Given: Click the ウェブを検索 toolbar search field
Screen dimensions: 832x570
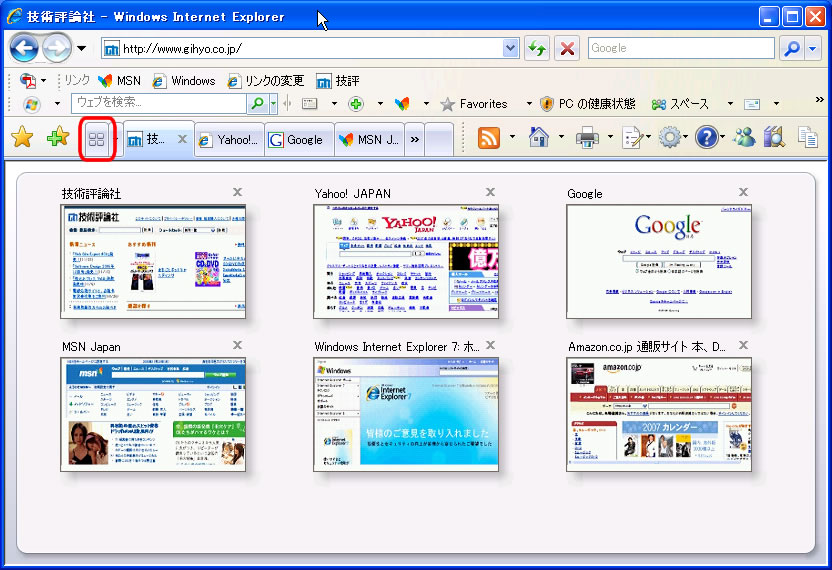Looking at the screenshot, I should coord(159,103).
